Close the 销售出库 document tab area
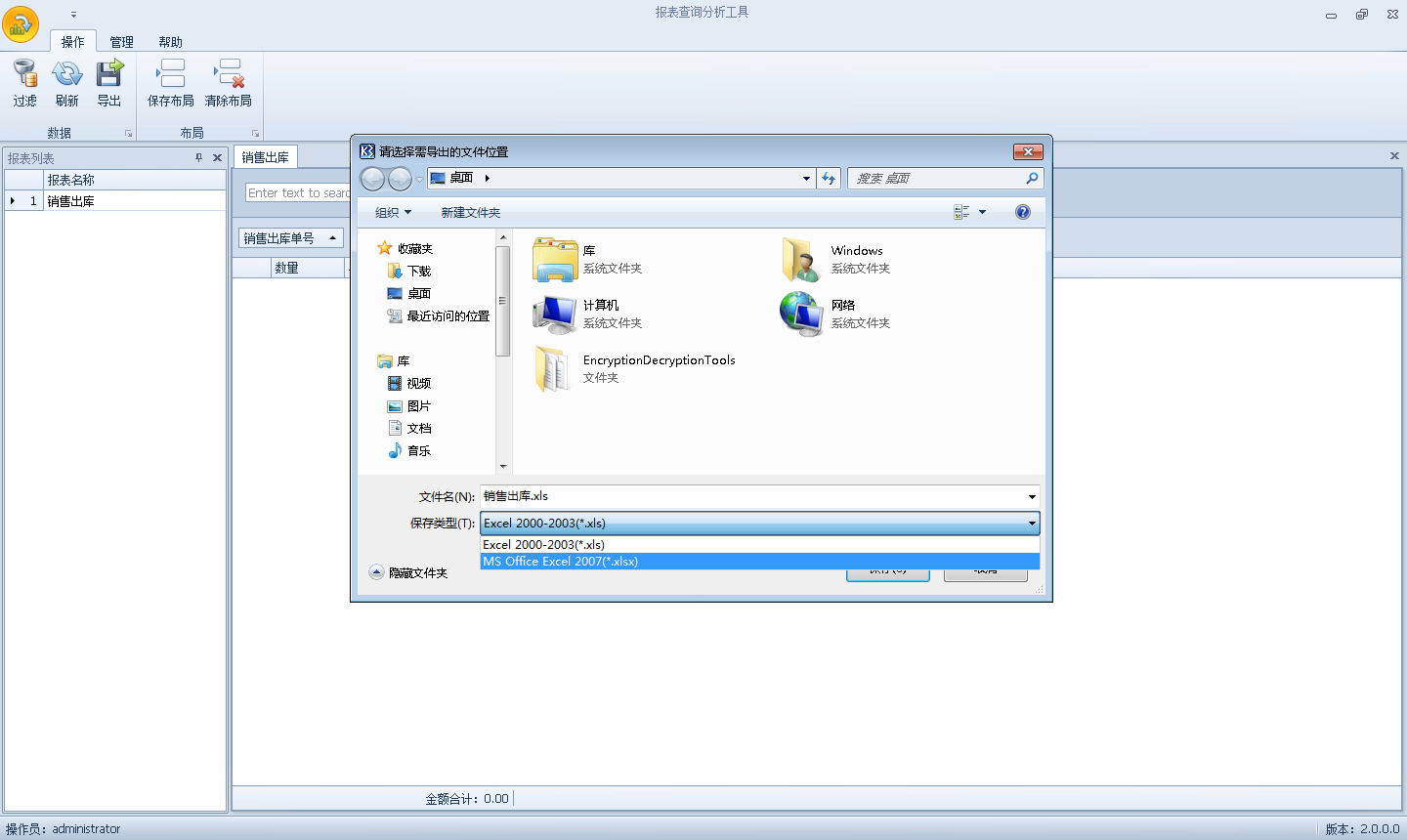Image resolution: width=1407 pixels, height=840 pixels. point(1394,156)
